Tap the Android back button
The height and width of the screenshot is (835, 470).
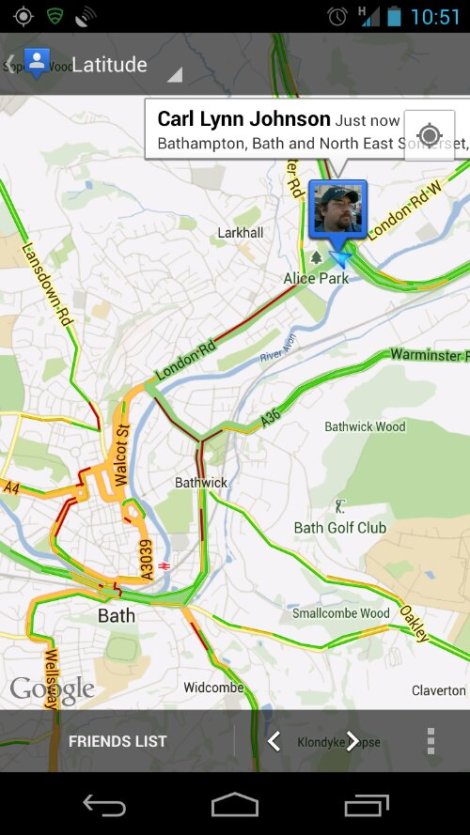click(104, 804)
